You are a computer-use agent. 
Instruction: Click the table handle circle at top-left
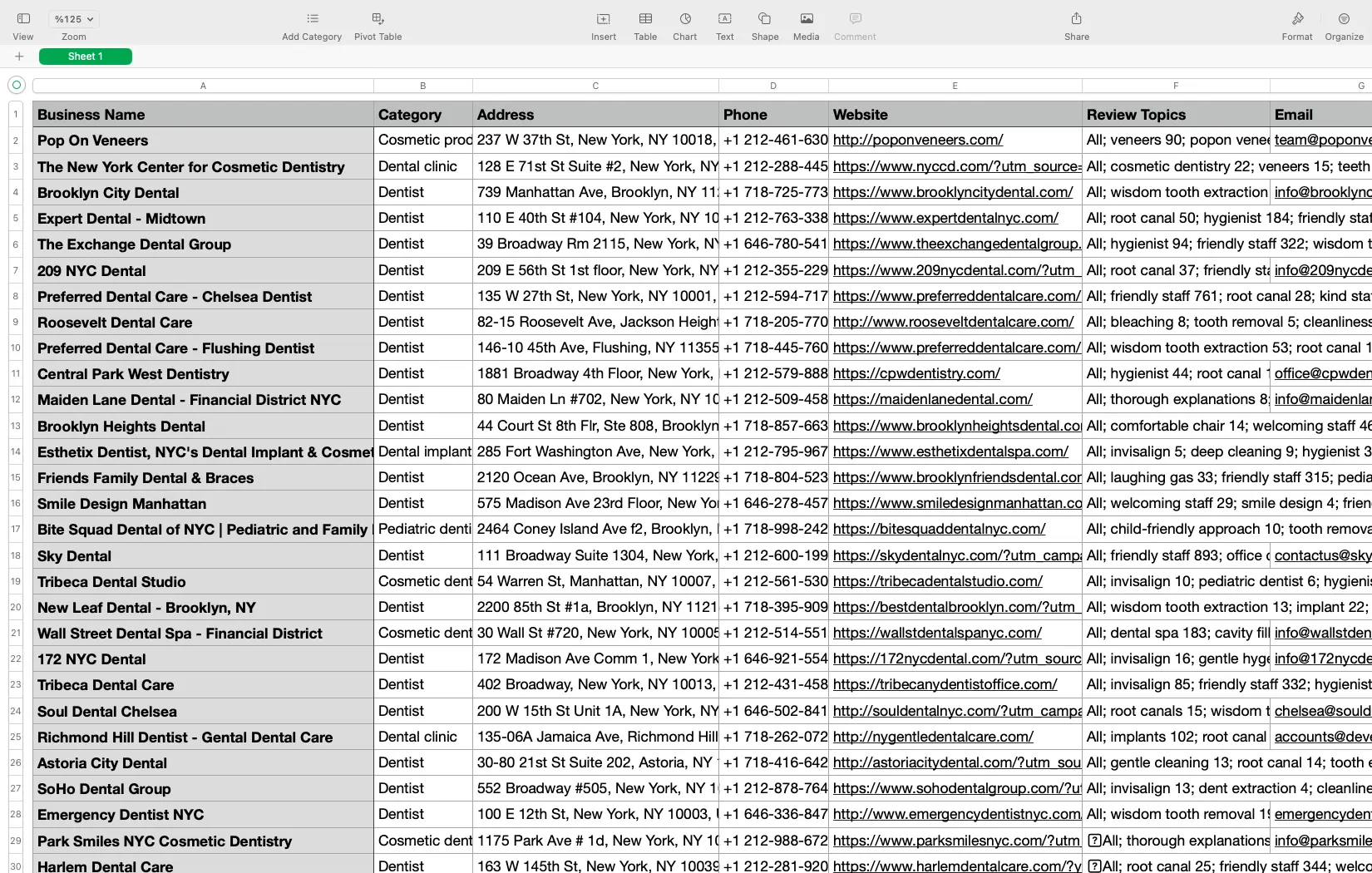click(x=16, y=85)
